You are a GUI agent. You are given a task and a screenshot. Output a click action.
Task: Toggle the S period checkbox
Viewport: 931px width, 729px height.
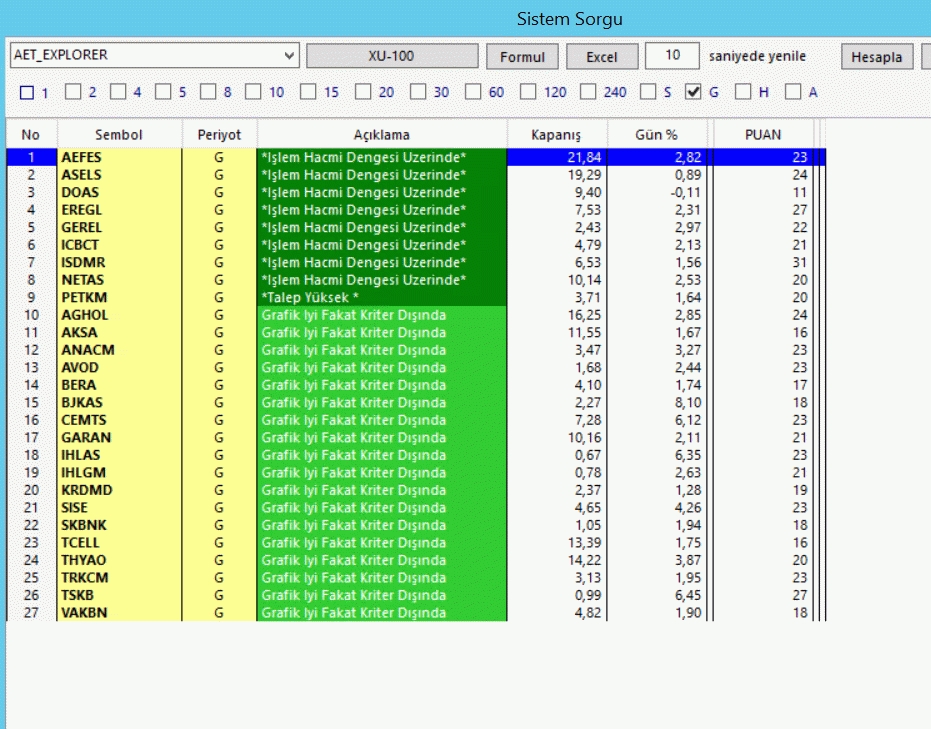[648, 91]
